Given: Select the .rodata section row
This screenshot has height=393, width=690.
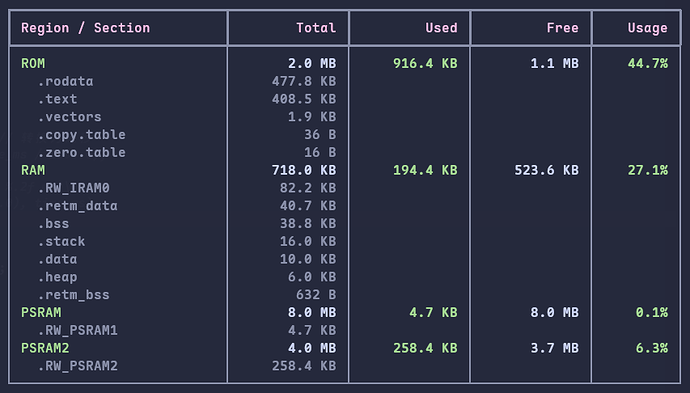Looking at the screenshot, I should click(x=66, y=81).
